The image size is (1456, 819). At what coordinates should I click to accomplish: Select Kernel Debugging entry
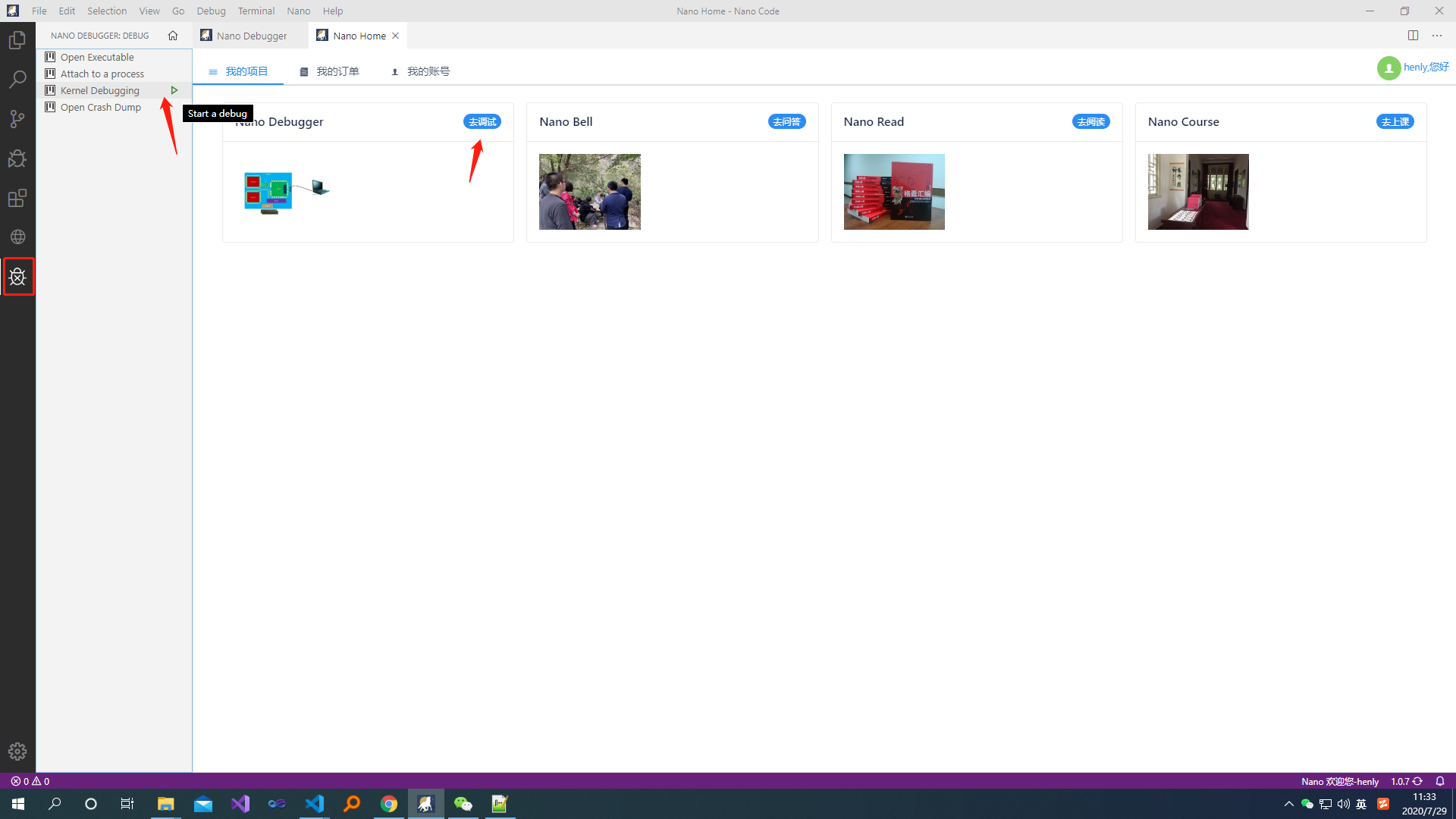click(x=114, y=90)
